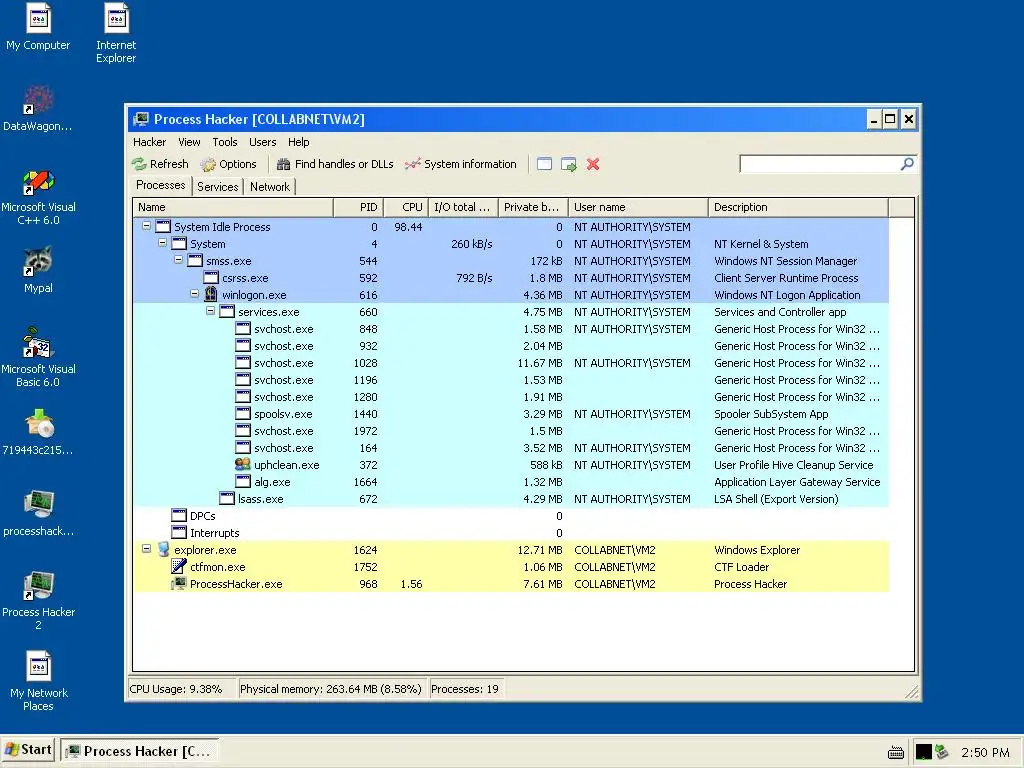
Task: Collapse the System Idle Process tree node
Action: 146,226
